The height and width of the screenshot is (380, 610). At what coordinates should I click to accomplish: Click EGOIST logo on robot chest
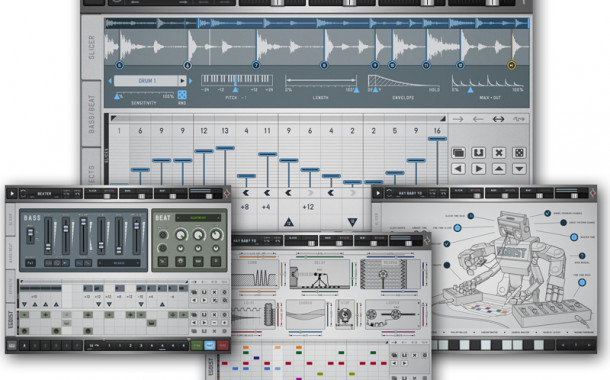click(x=511, y=252)
